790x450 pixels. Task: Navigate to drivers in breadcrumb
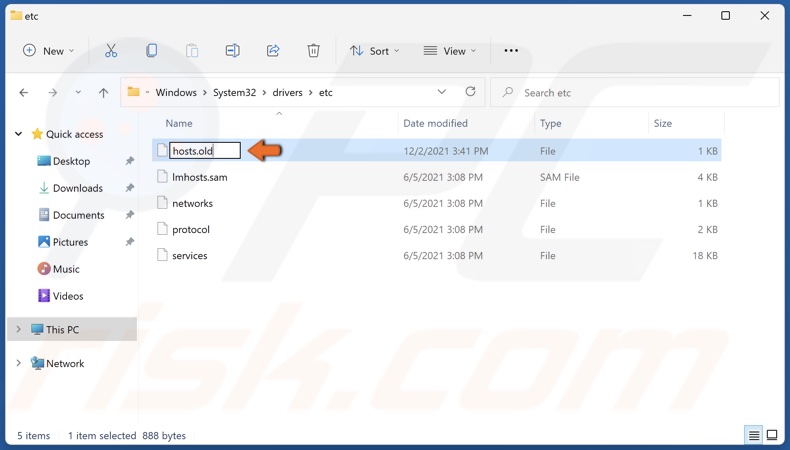pos(287,93)
